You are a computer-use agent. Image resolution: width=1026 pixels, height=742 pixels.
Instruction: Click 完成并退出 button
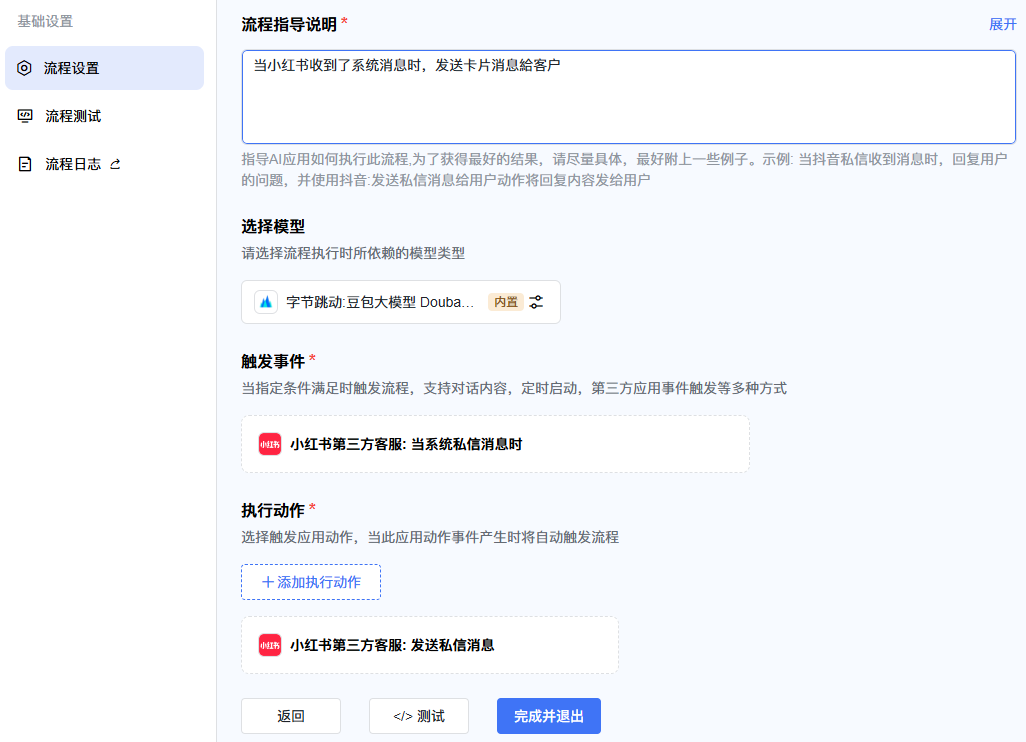548,716
